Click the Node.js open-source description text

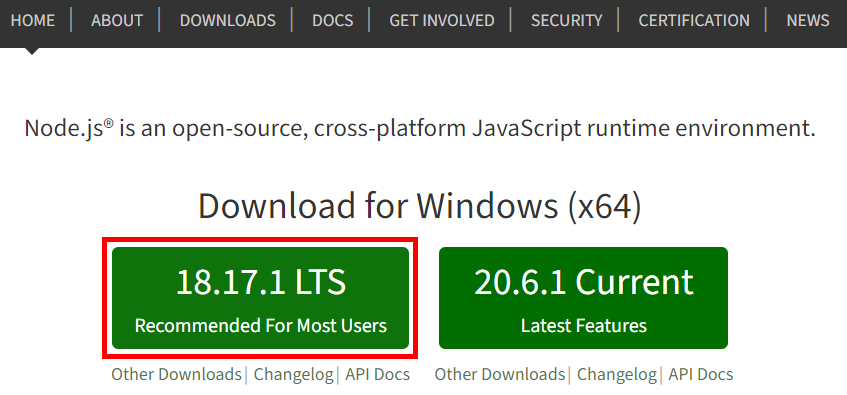tap(420, 129)
